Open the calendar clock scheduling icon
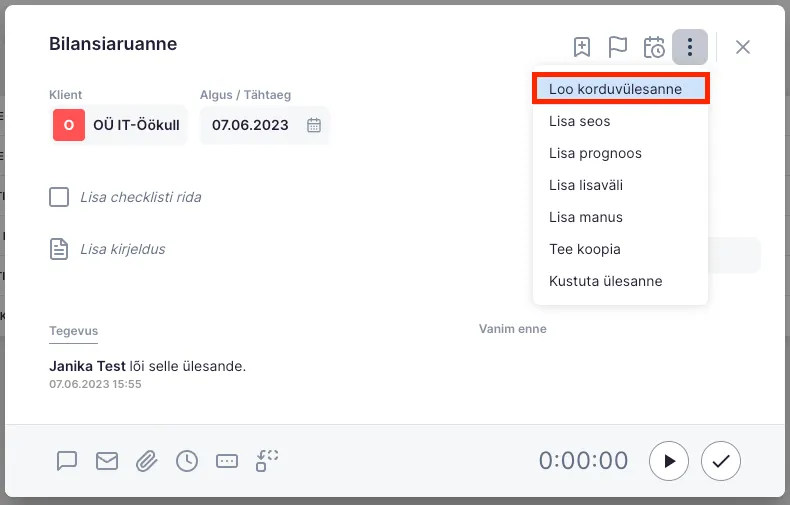790x505 pixels. coord(654,47)
